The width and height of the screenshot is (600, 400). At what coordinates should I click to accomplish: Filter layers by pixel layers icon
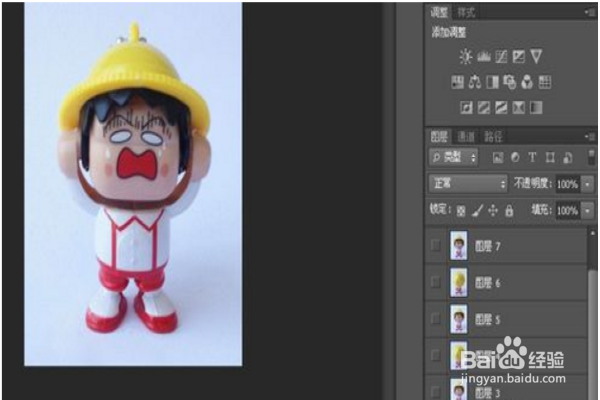pyautogui.click(x=497, y=157)
